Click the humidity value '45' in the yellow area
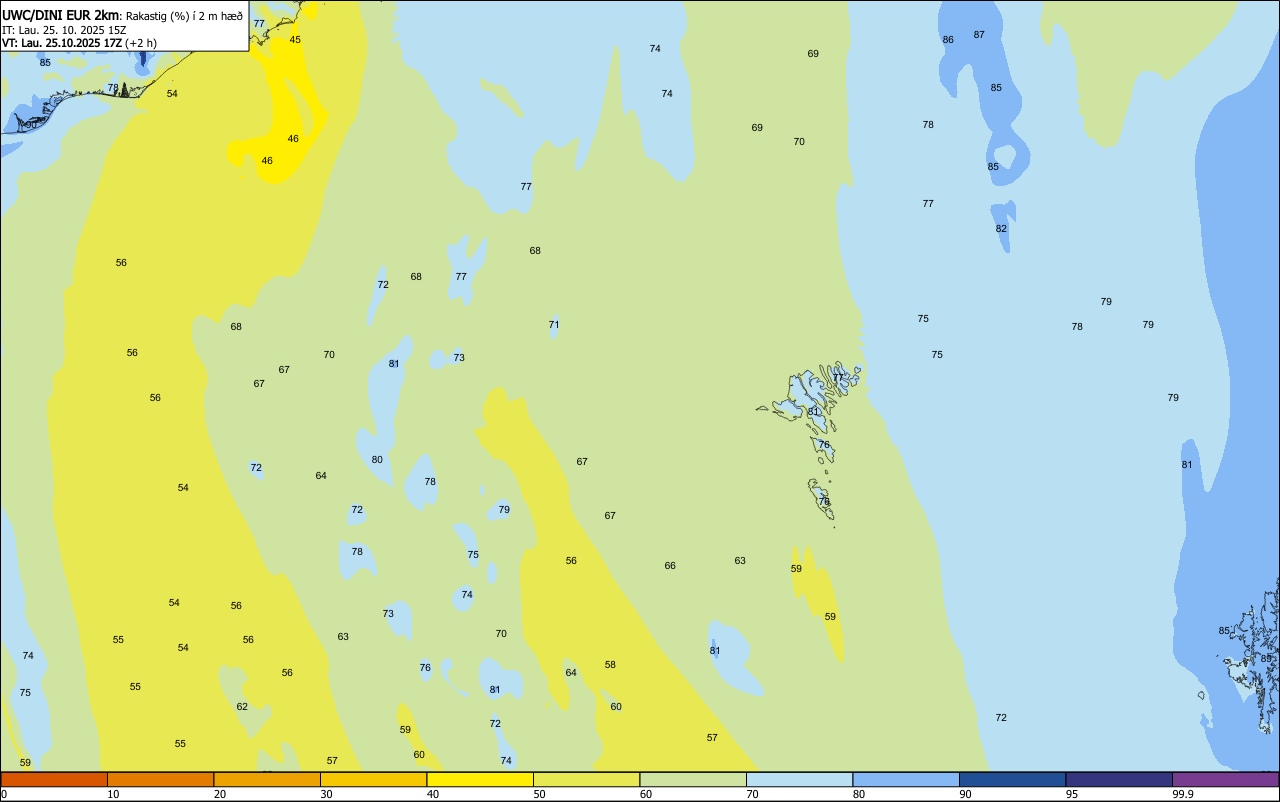The width and height of the screenshot is (1280, 802). [295, 40]
